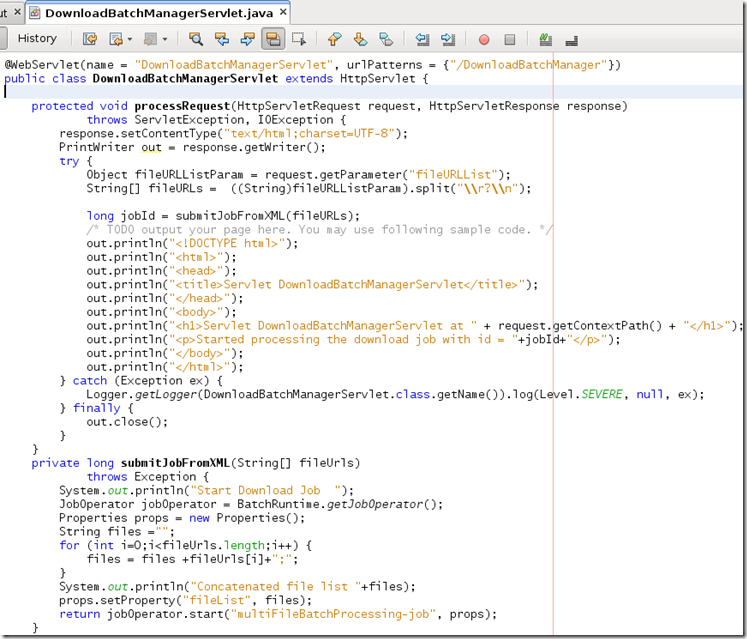The width and height of the screenshot is (747, 639).
Task: Go to the next search occurrence
Action: pyautogui.click(x=246, y=39)
